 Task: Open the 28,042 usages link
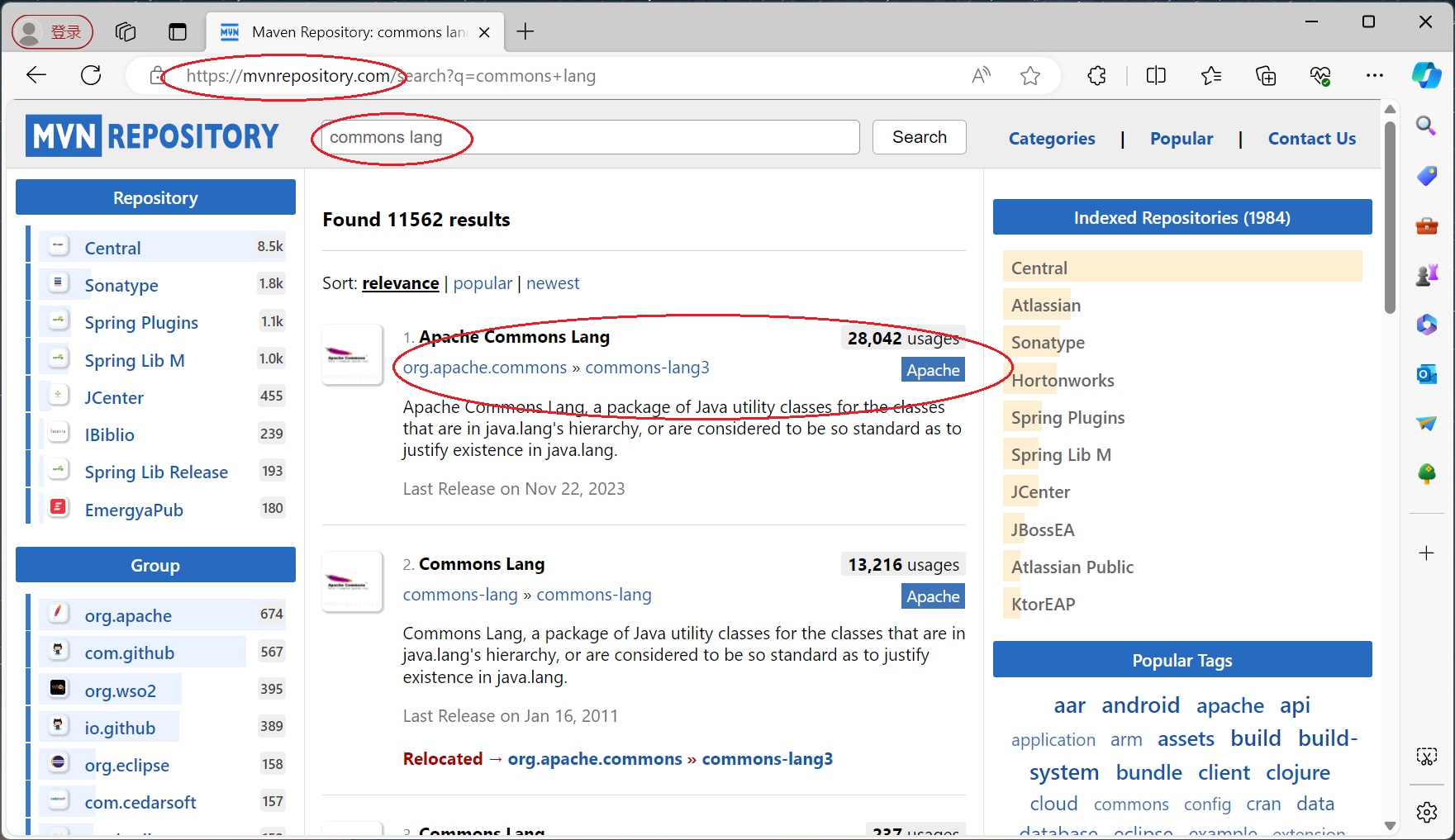click(903, 338)
